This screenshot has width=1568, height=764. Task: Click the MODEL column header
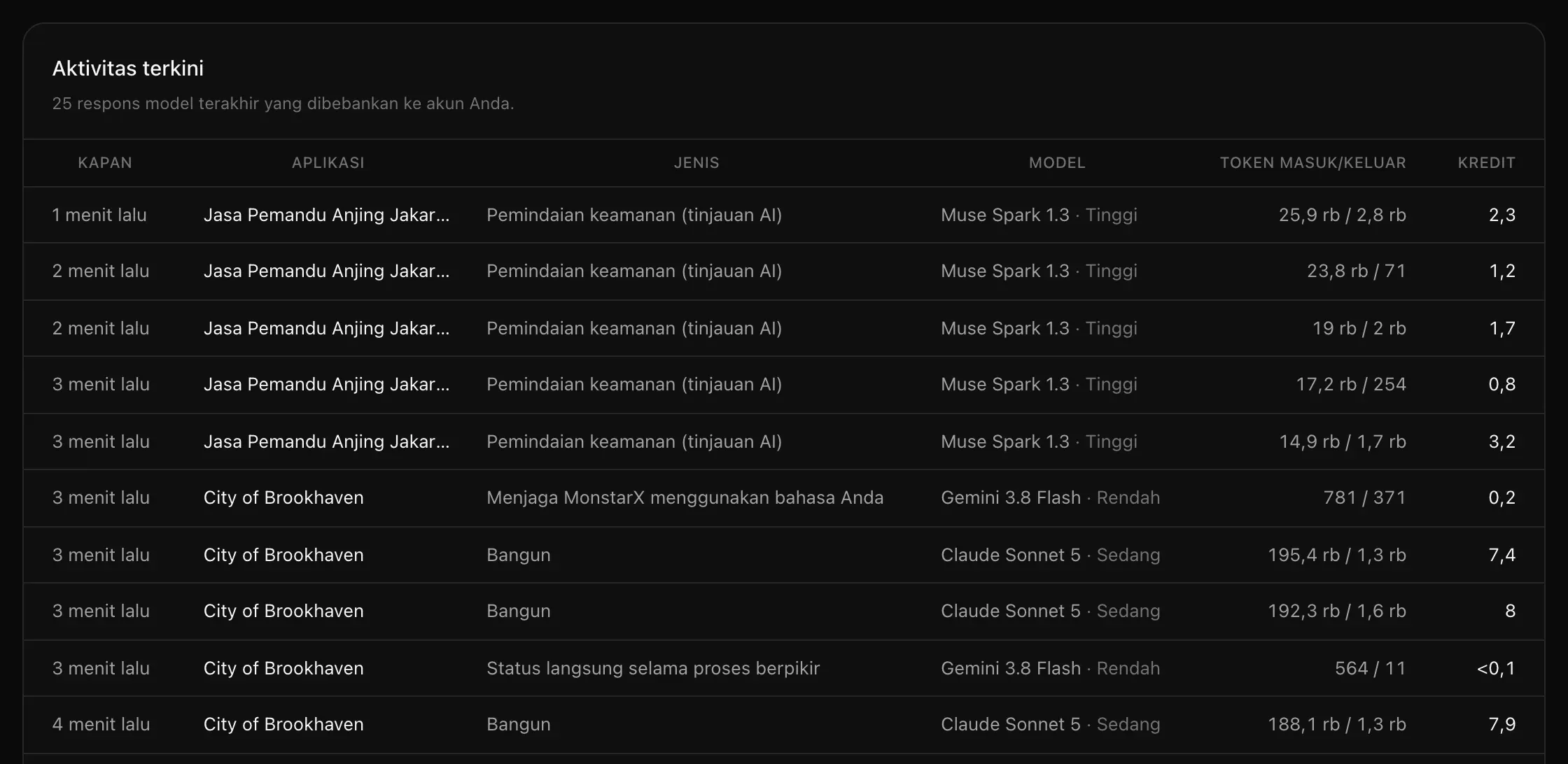[1057, 163]
